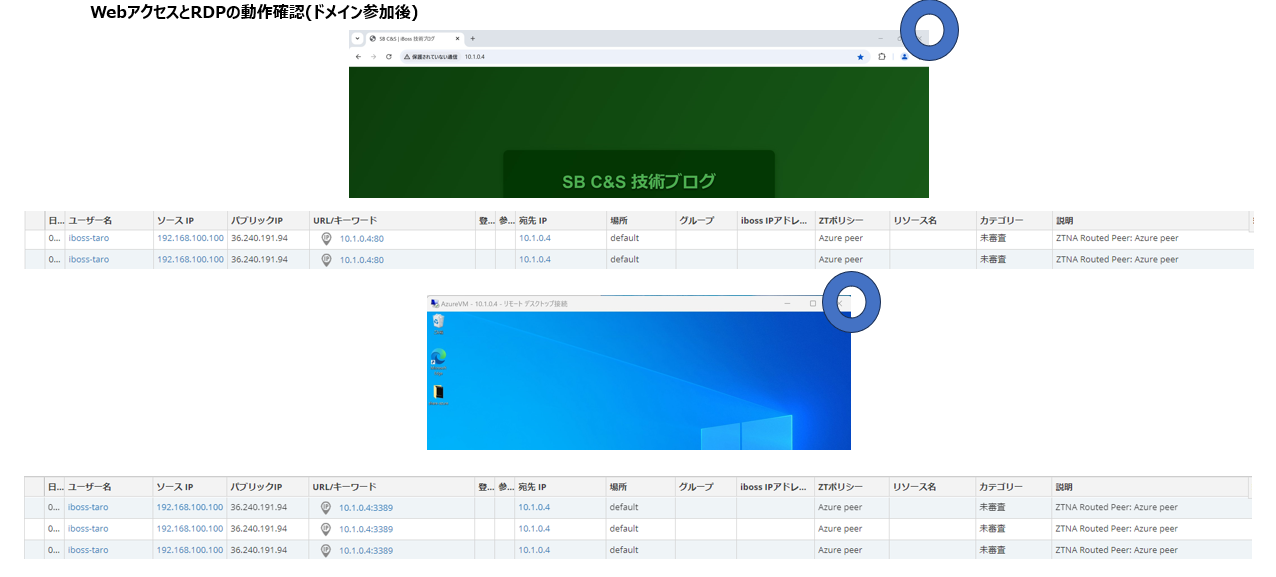This screenshot has width=1276, height=577.
Task: Select the folder icon on remote desktop
Action: 437,395
